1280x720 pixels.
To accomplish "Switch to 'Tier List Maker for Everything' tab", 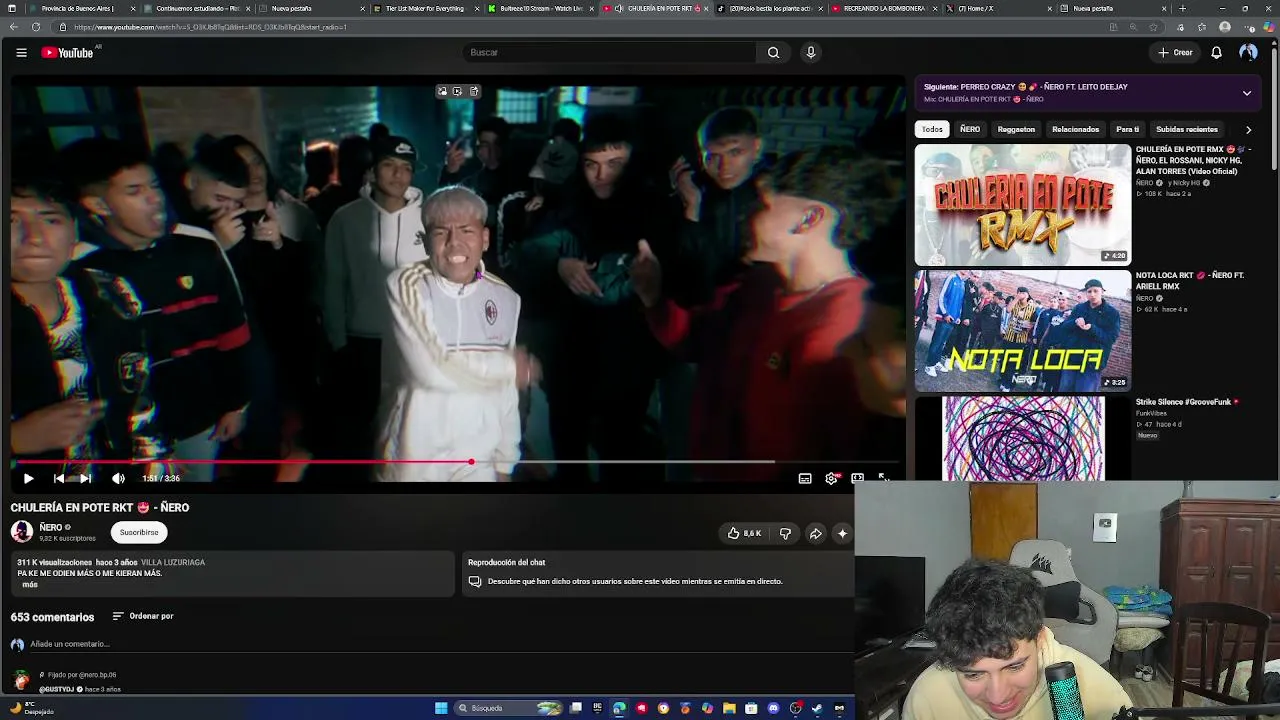I will coord(424,8).
